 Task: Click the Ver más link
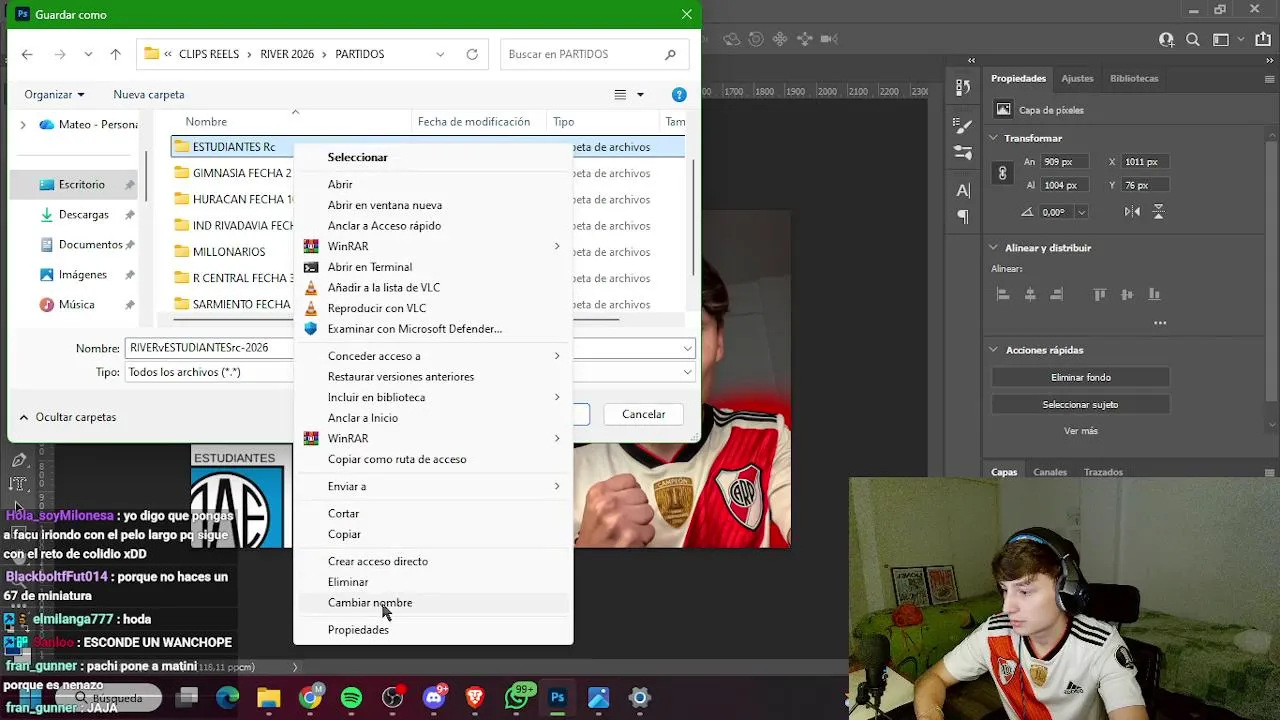pos(1081,431)
